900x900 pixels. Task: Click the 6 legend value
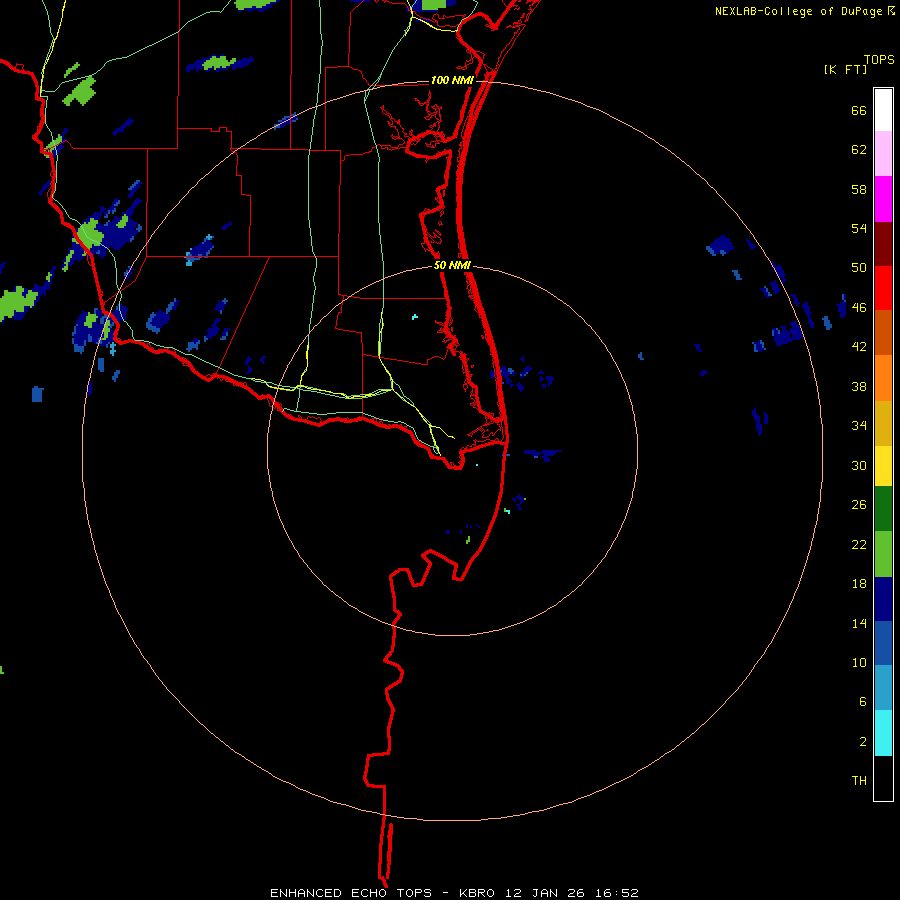863,701
